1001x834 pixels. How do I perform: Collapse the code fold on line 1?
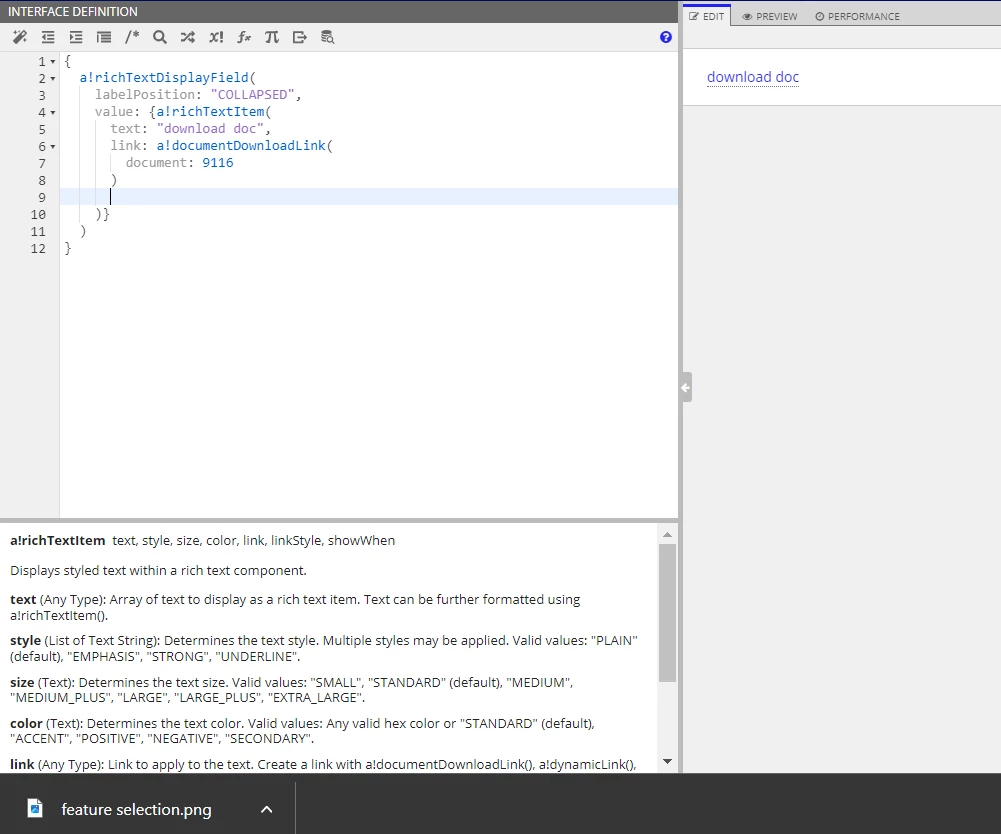[x=53, y=62]
